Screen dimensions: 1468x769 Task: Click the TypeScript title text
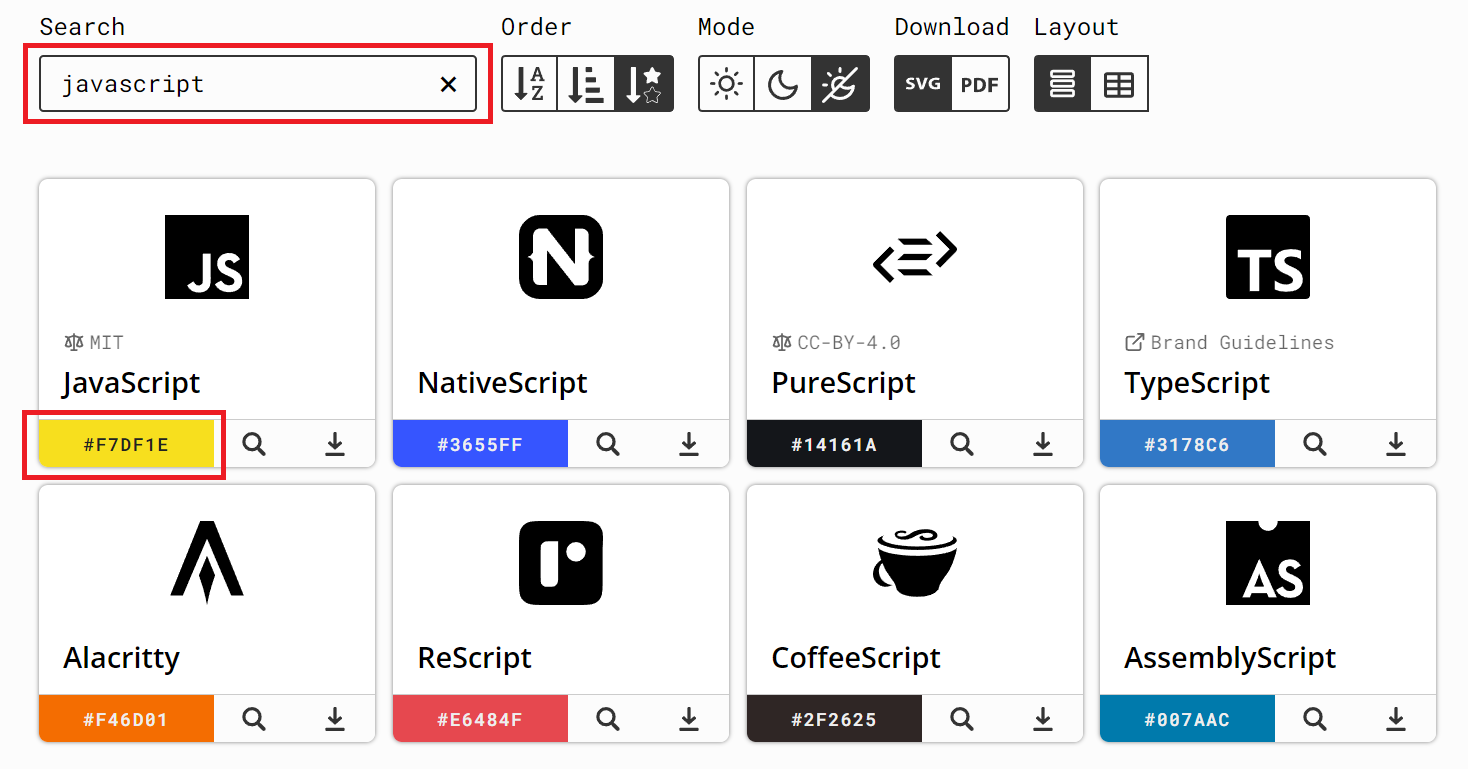click(1198, 383)
